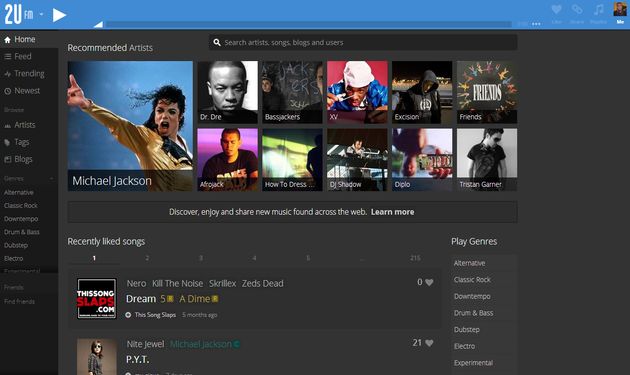Open artist Zeds Dead link

click(x=262, y=283)
